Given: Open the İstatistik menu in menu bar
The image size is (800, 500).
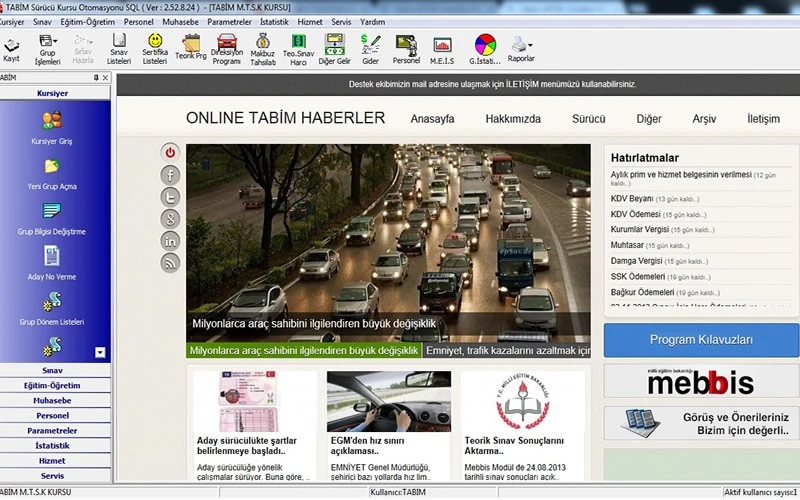Looking at the screenshot, I should [x=274, y=22].
